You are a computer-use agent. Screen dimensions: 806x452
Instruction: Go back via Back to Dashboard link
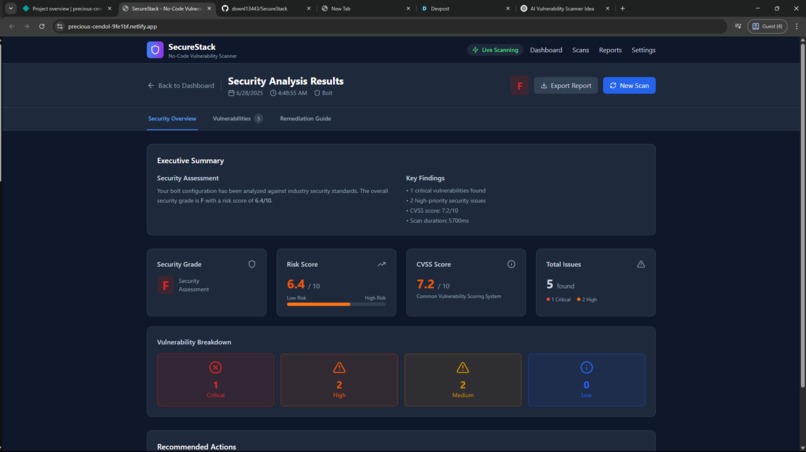(180, 85)
